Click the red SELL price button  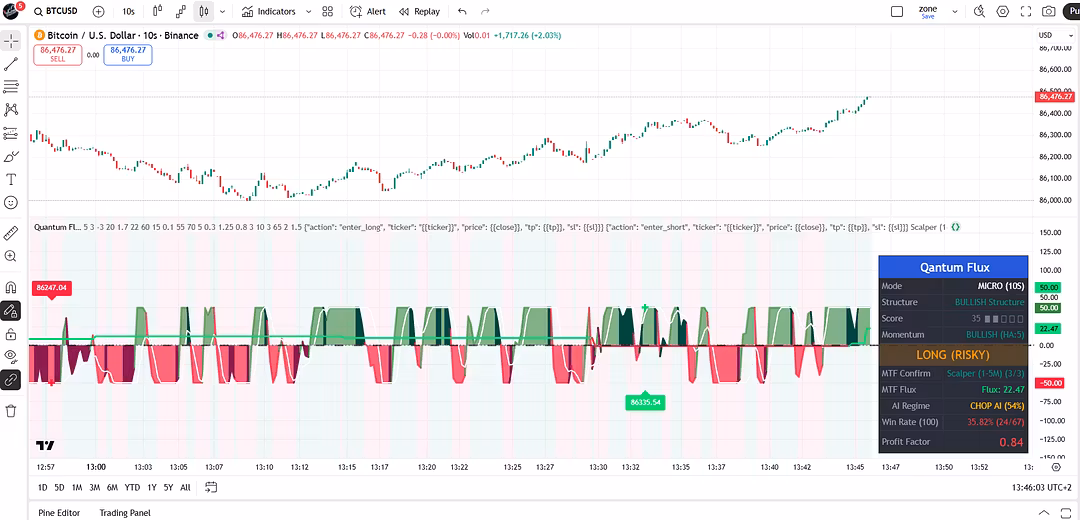coord(58,54)
